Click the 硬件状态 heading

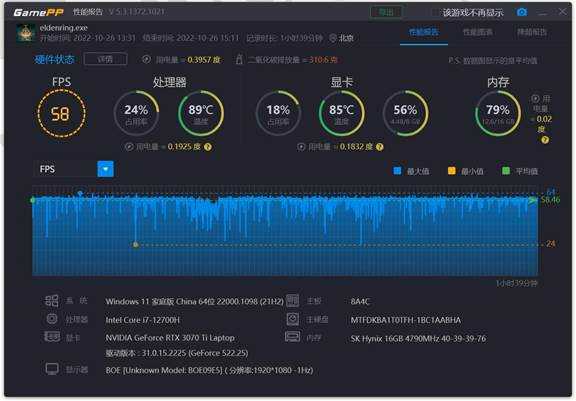[54, 59]
